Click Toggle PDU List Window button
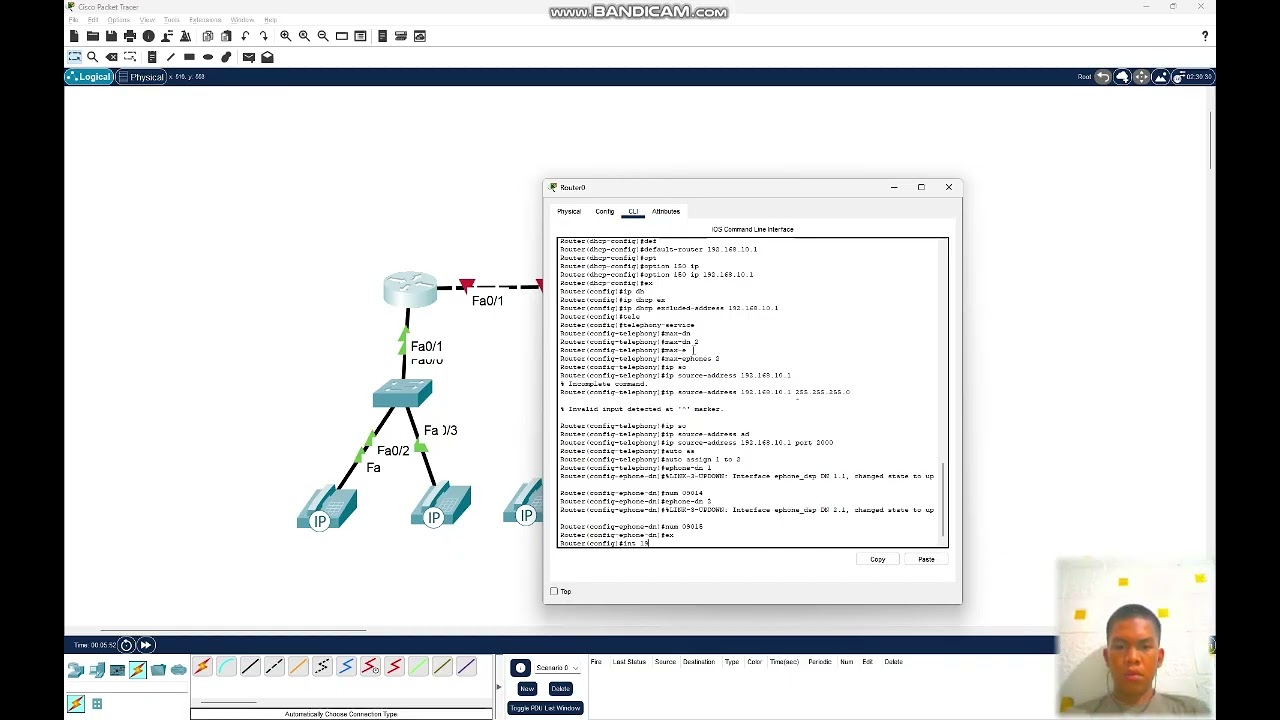 click(x=545, y=708)
